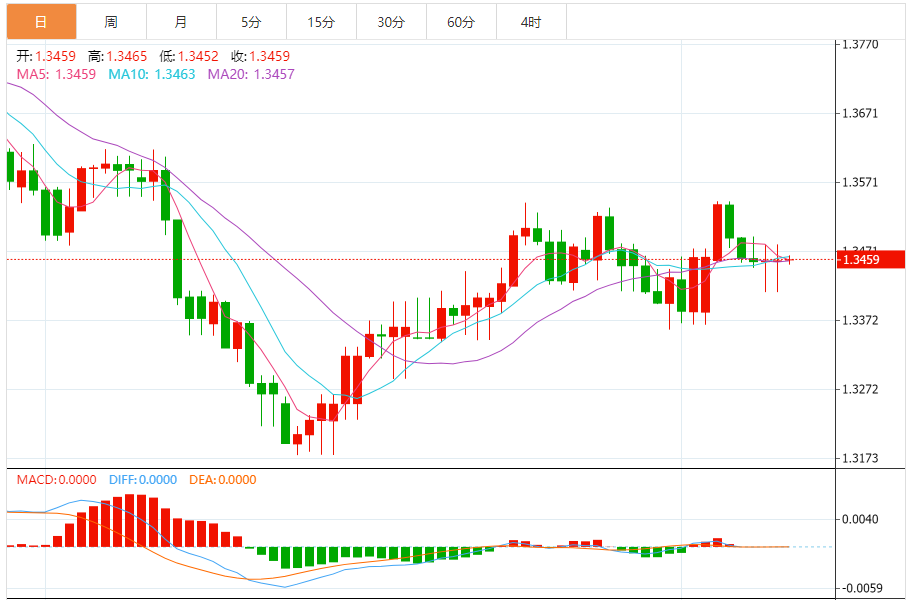Switch to the 周 weekly tab
The image size is (910, 600).
111,22
